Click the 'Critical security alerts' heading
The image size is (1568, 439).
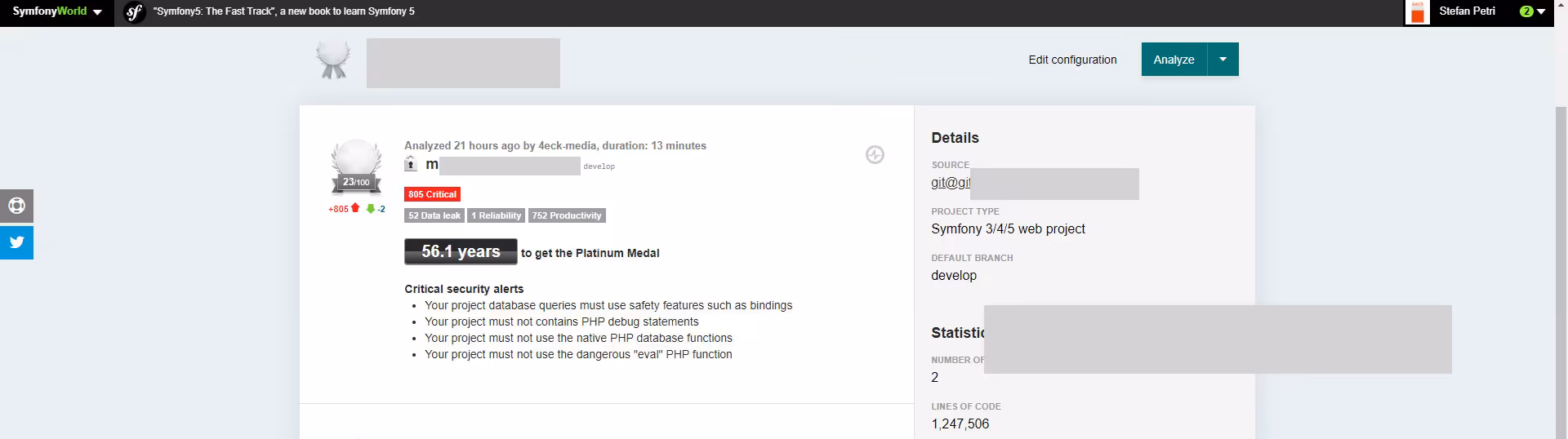tap(464, 289)
